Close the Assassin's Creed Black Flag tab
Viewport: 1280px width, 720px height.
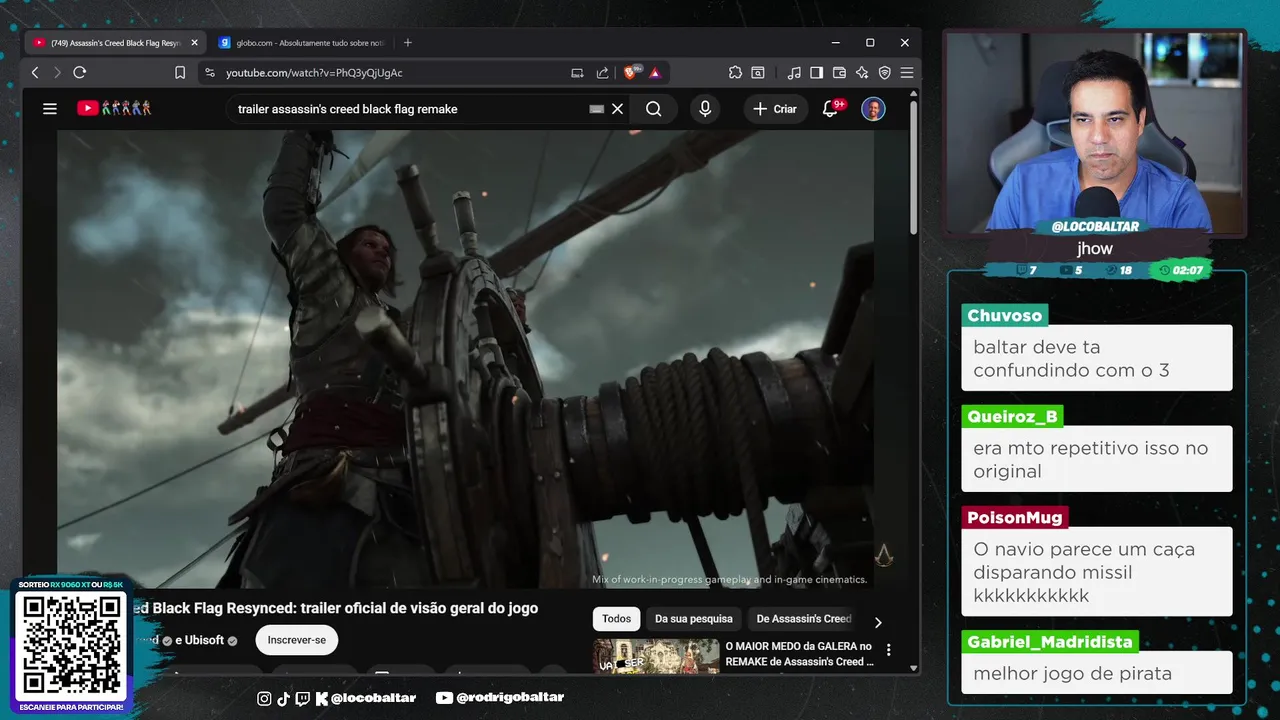click(x=194, y=42)
